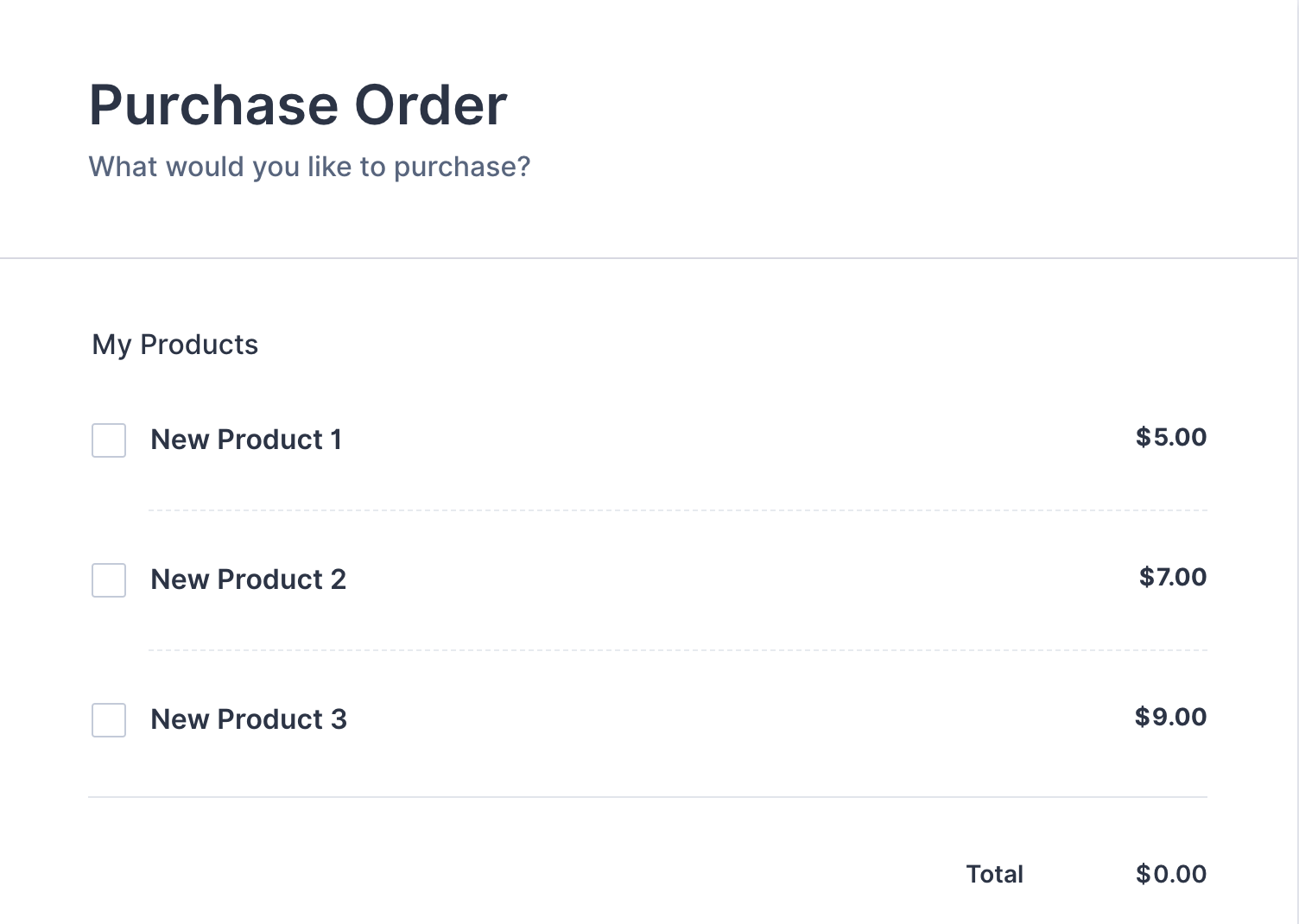Click the $9.00 price text
1299x924 pixels.
point(1171,718)
